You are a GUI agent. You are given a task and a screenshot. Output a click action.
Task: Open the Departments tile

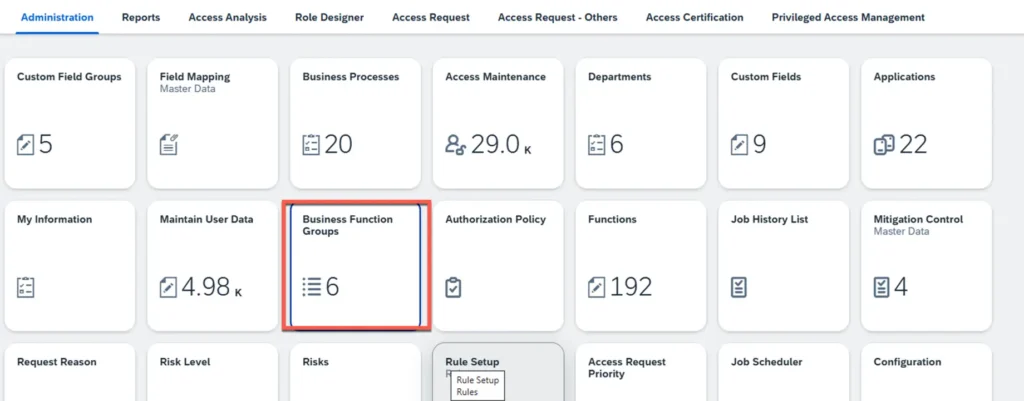pyautogui.click(x=640, y=123)
